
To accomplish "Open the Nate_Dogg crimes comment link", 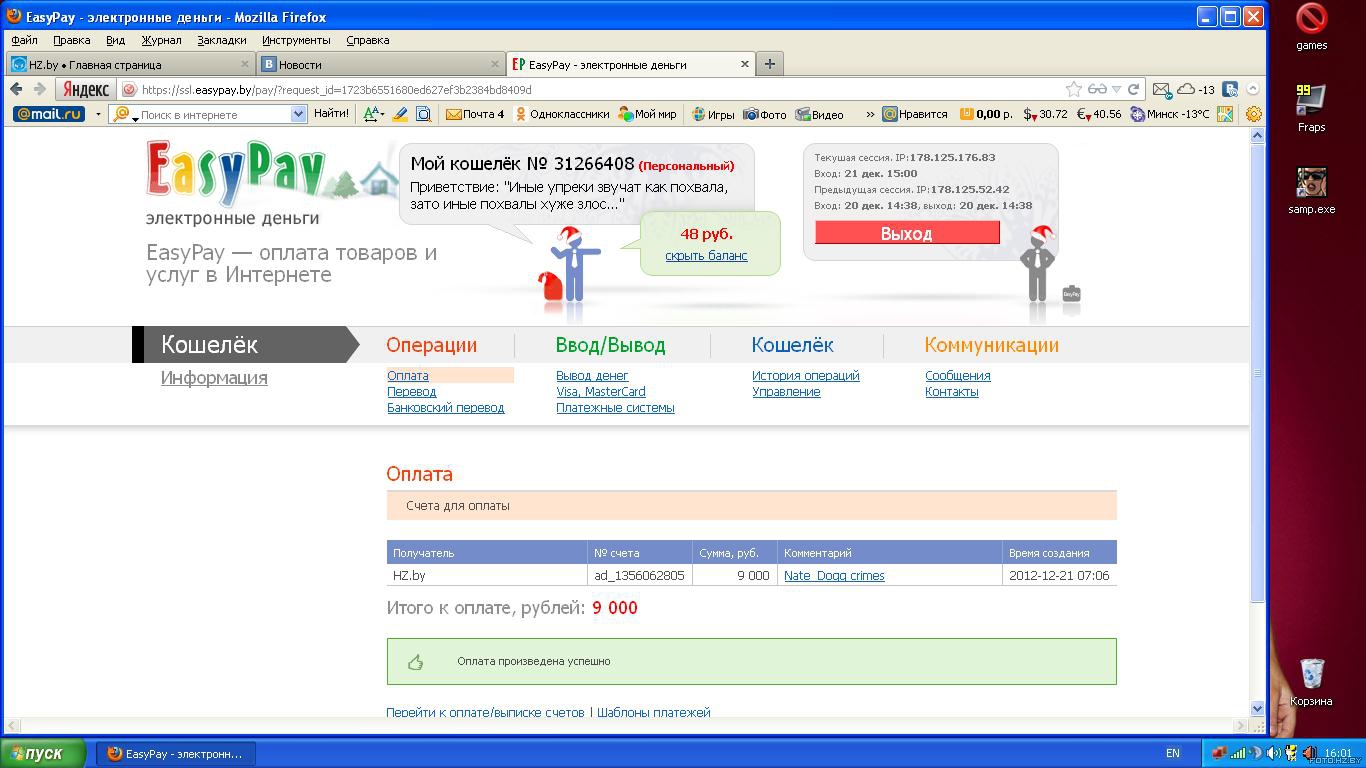I will tap(834, 576).
